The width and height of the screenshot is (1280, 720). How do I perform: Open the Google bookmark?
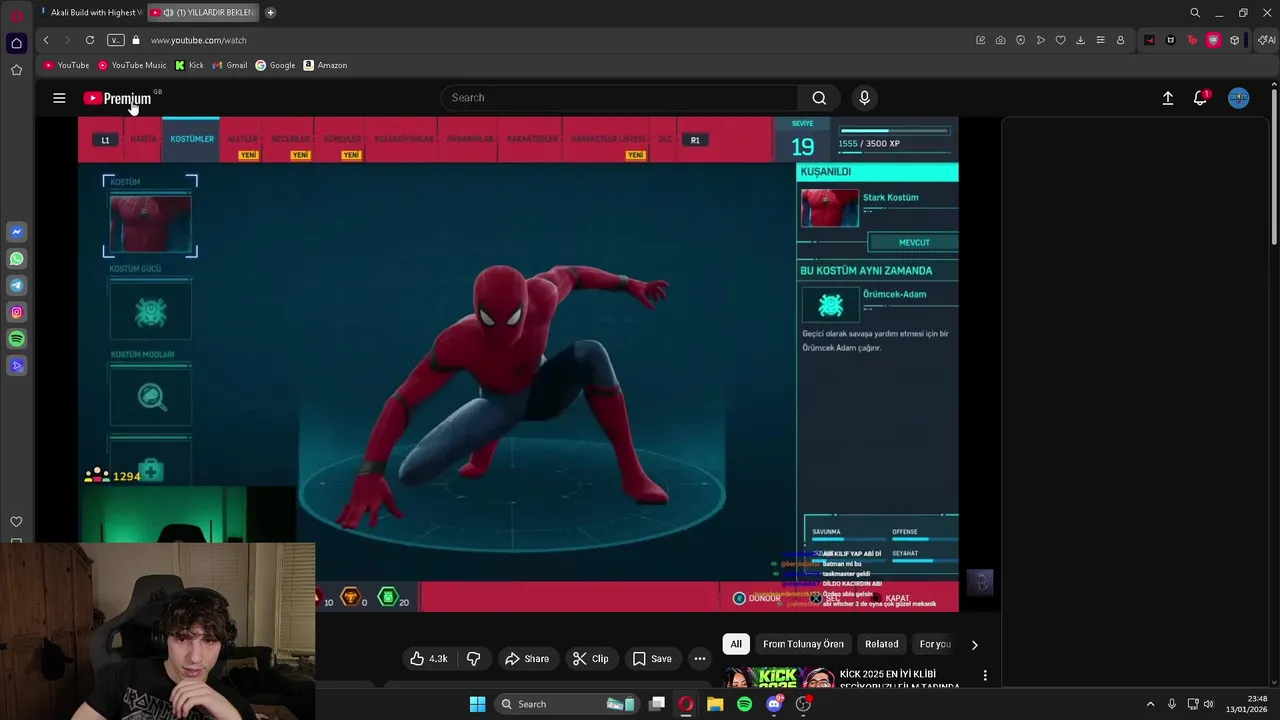pos(275,65)
